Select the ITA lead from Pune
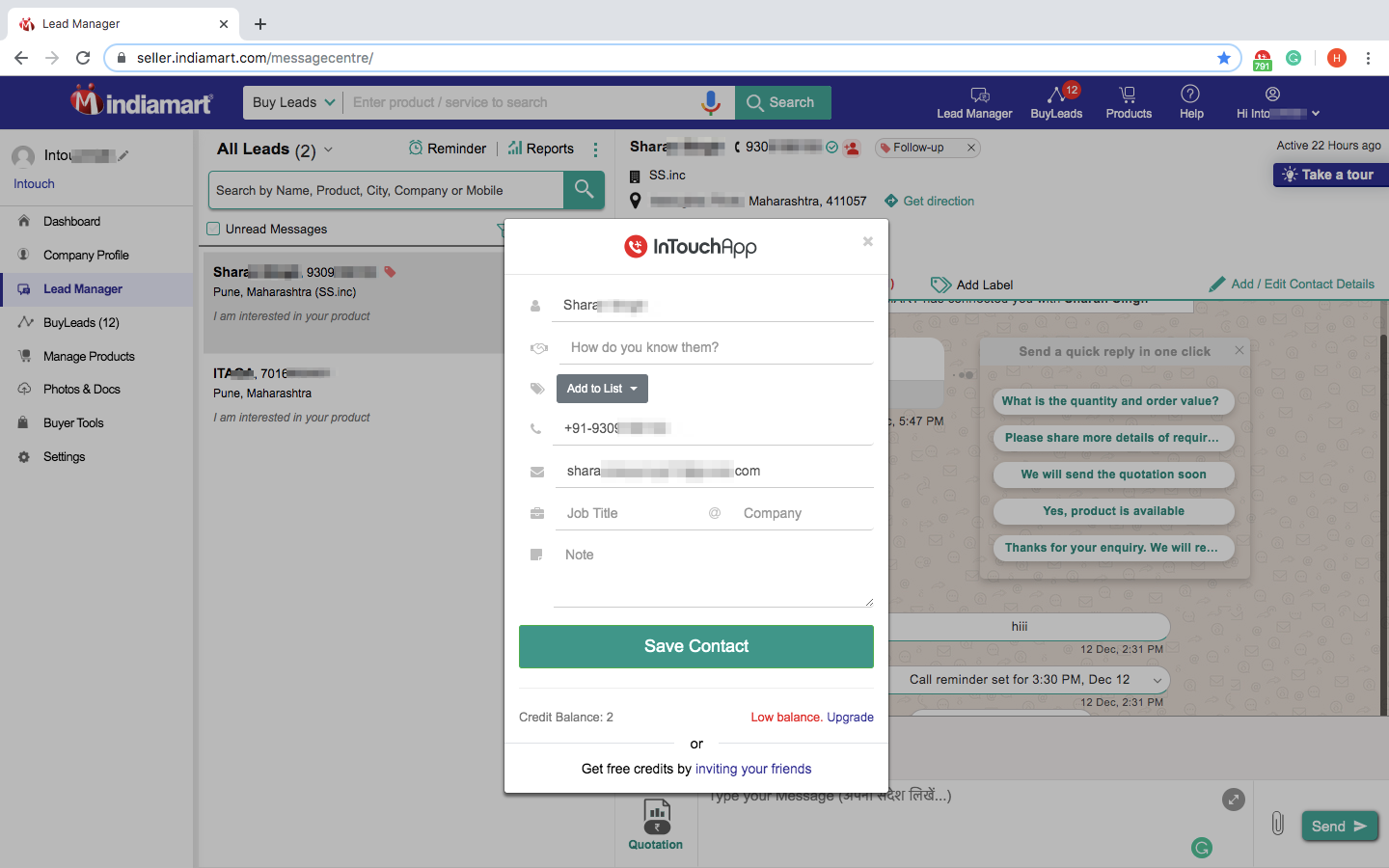The height and width of the screenshot is (868, 1389). tap(351, 395)
